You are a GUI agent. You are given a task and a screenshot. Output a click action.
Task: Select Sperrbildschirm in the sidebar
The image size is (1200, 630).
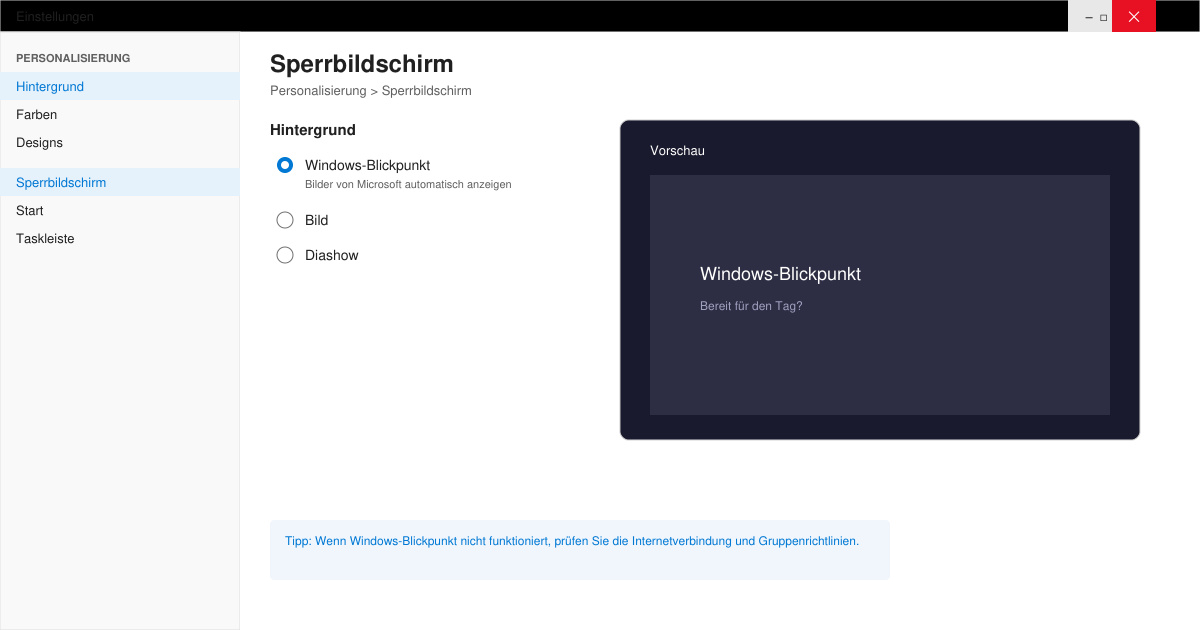tap(120, 182)
